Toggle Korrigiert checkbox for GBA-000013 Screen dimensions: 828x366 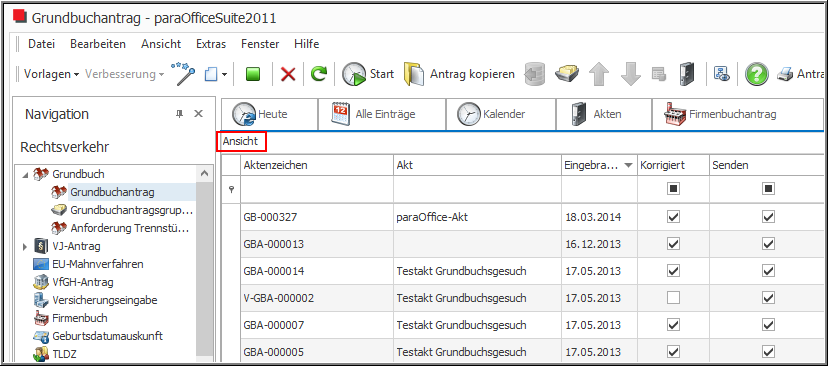(x=673, y=244)
